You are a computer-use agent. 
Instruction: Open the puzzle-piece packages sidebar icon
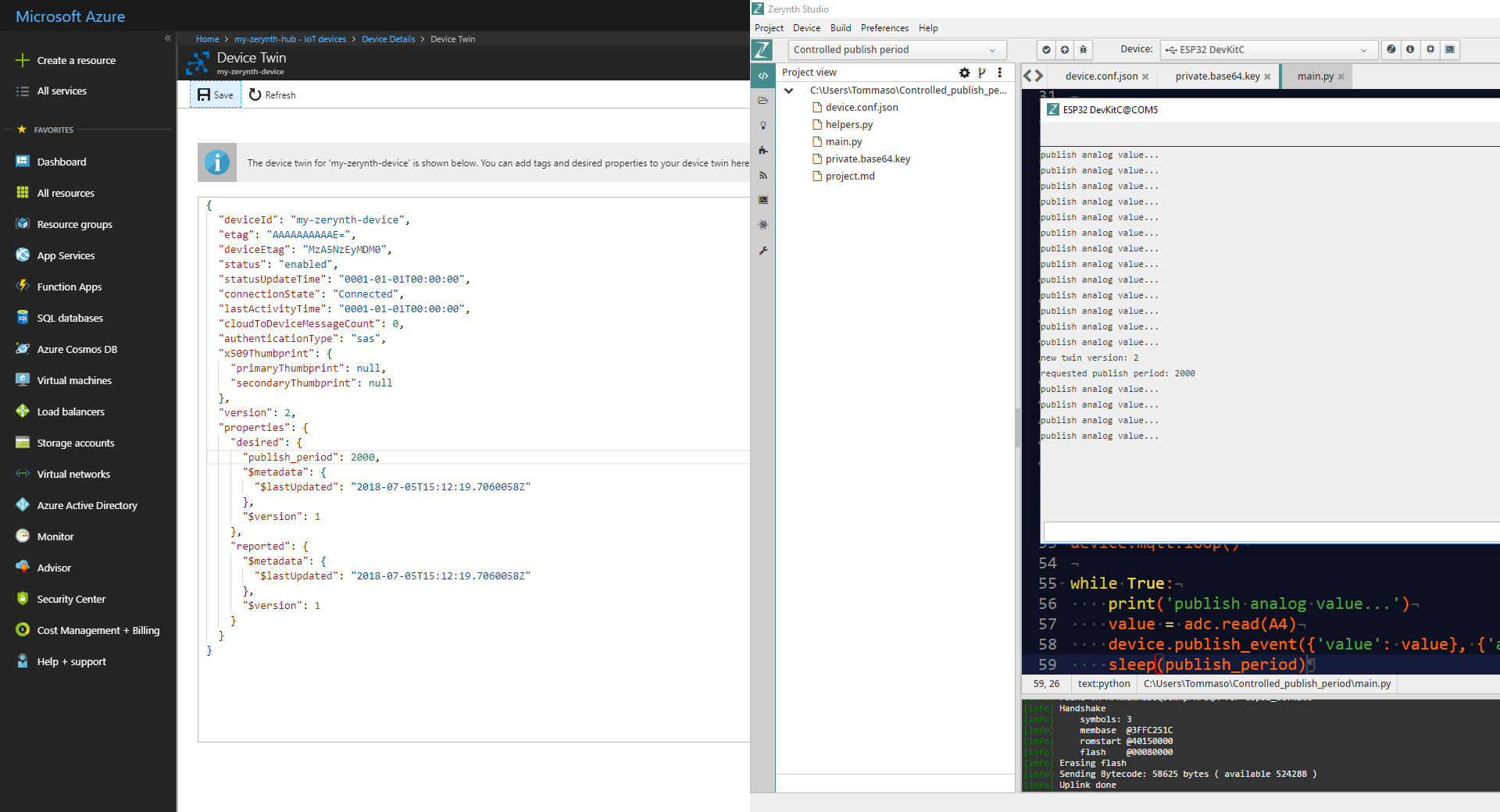[762, 151]
